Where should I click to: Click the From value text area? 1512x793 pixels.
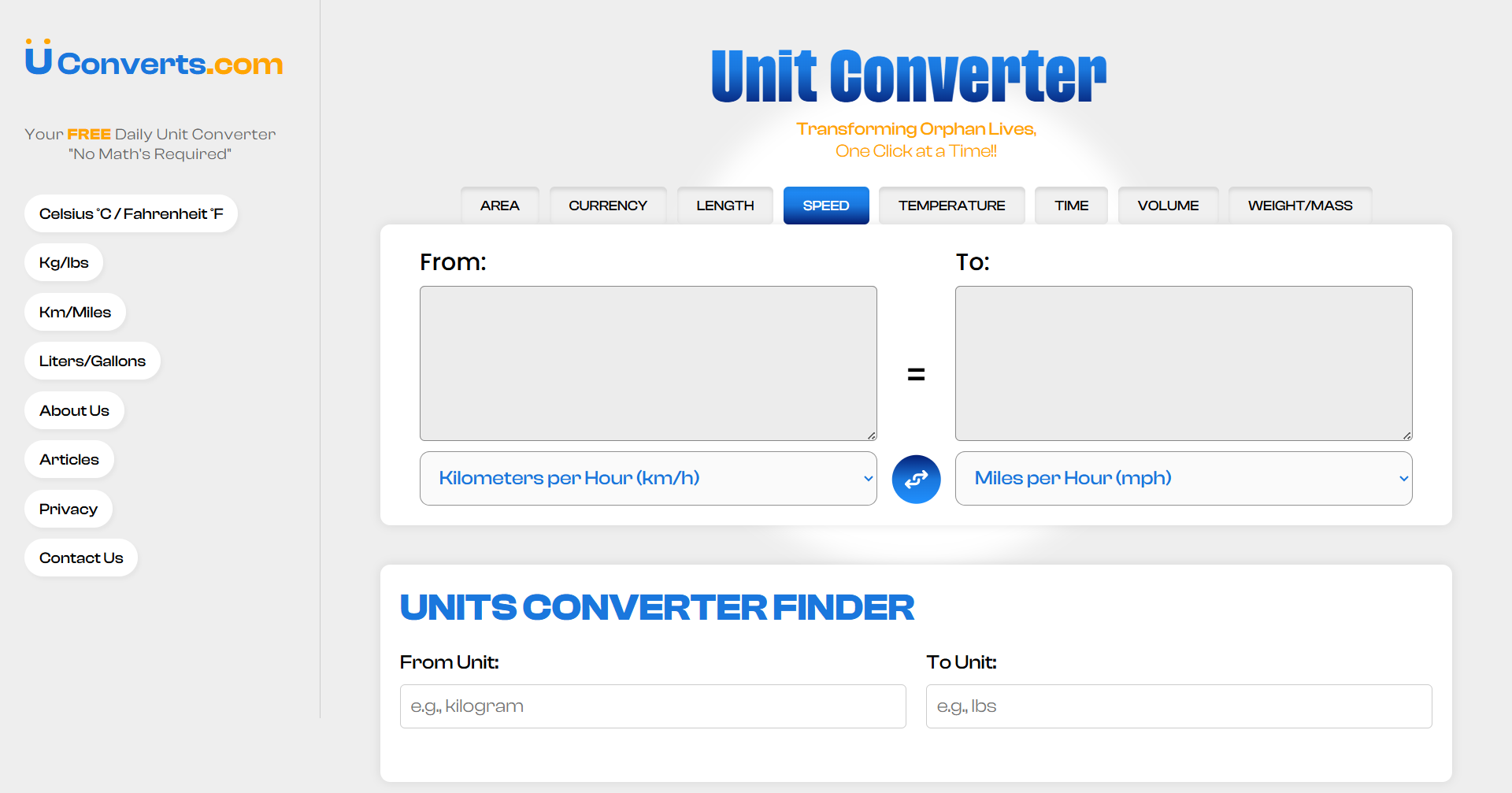click(647, 363)
